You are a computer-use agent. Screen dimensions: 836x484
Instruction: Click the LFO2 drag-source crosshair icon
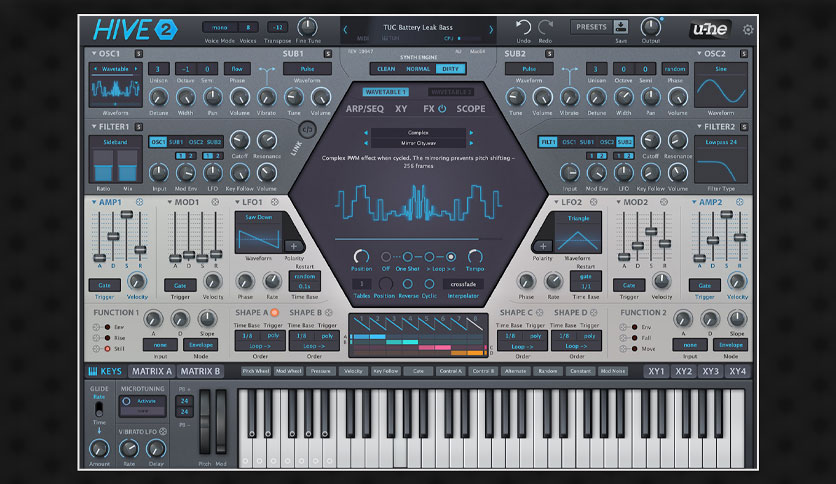pos(593,202)
